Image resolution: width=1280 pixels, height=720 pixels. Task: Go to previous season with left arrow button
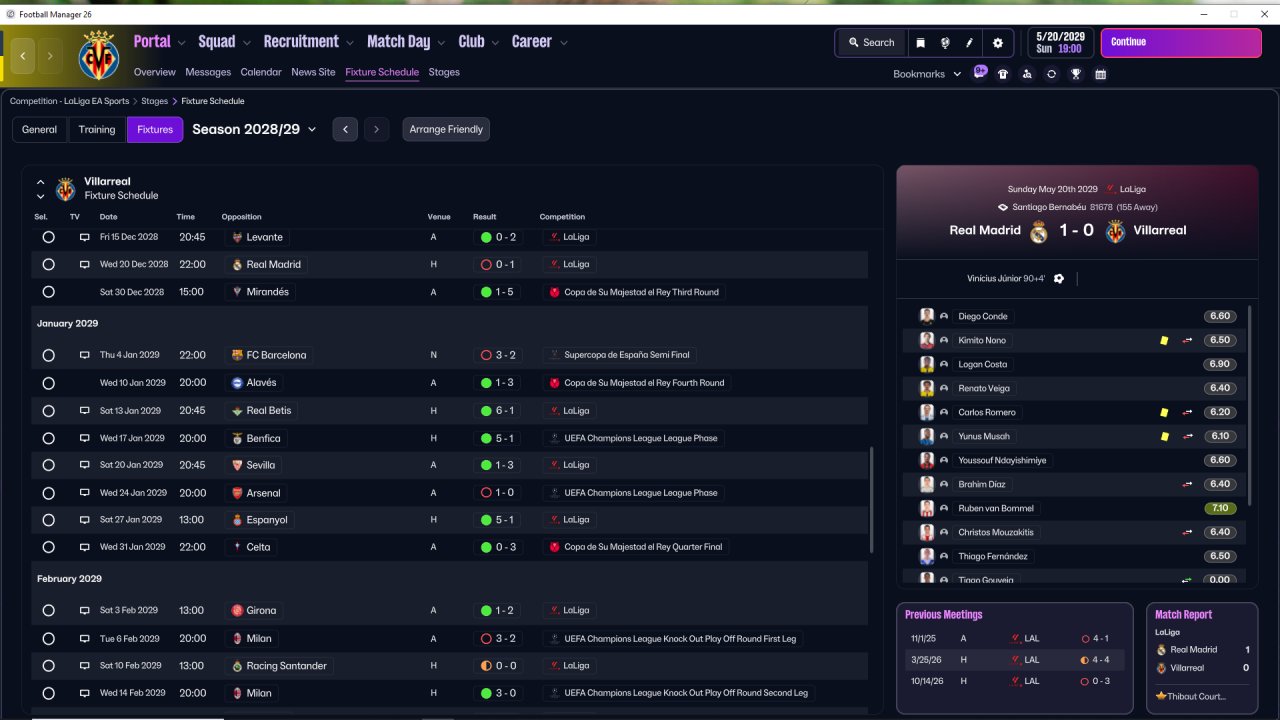pos(345,130)
